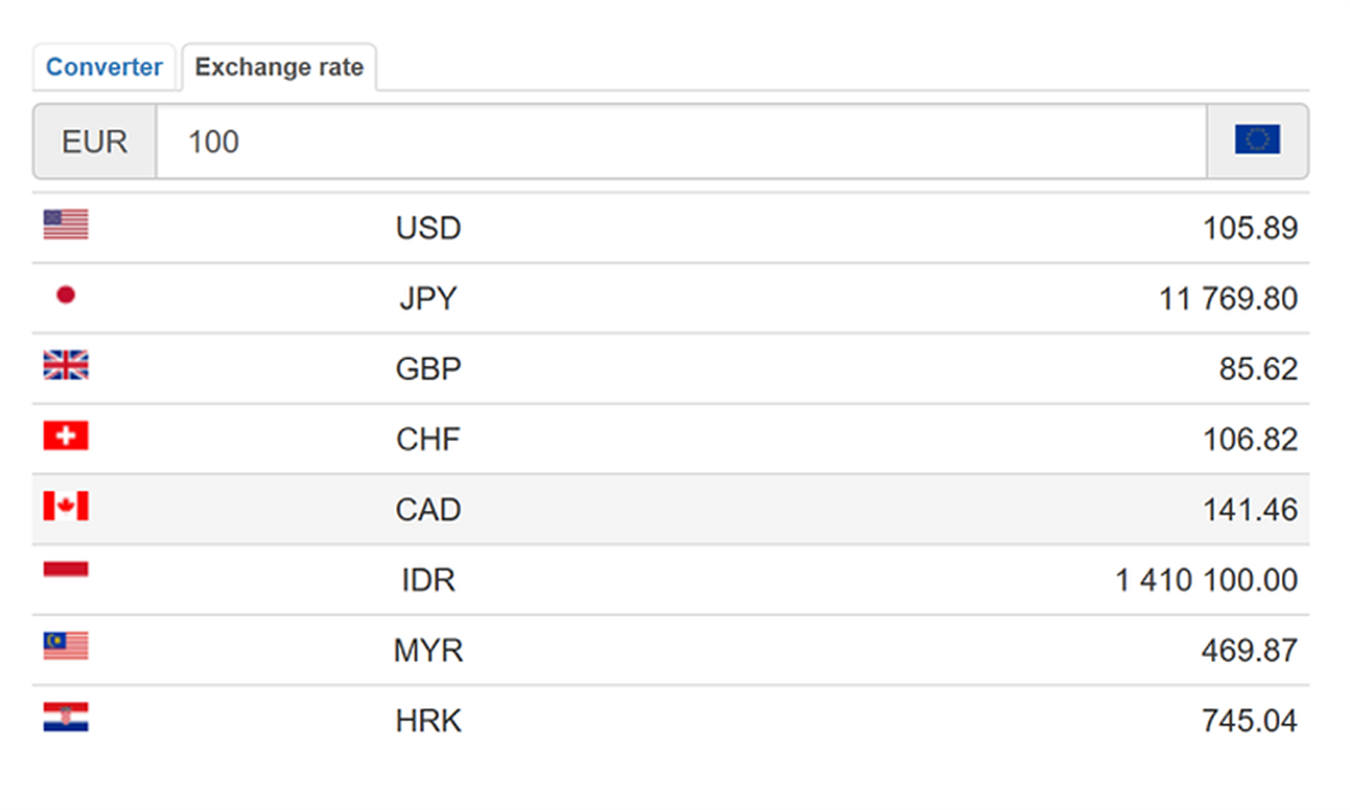This screenshot has height=810, width=1350.
Task: Click the Indonesia flag icon
Action: (x=66, y=570)
